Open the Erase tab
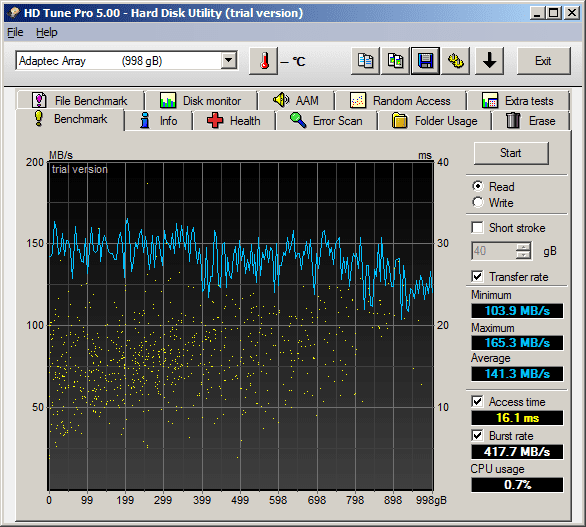 click(531, 121)
